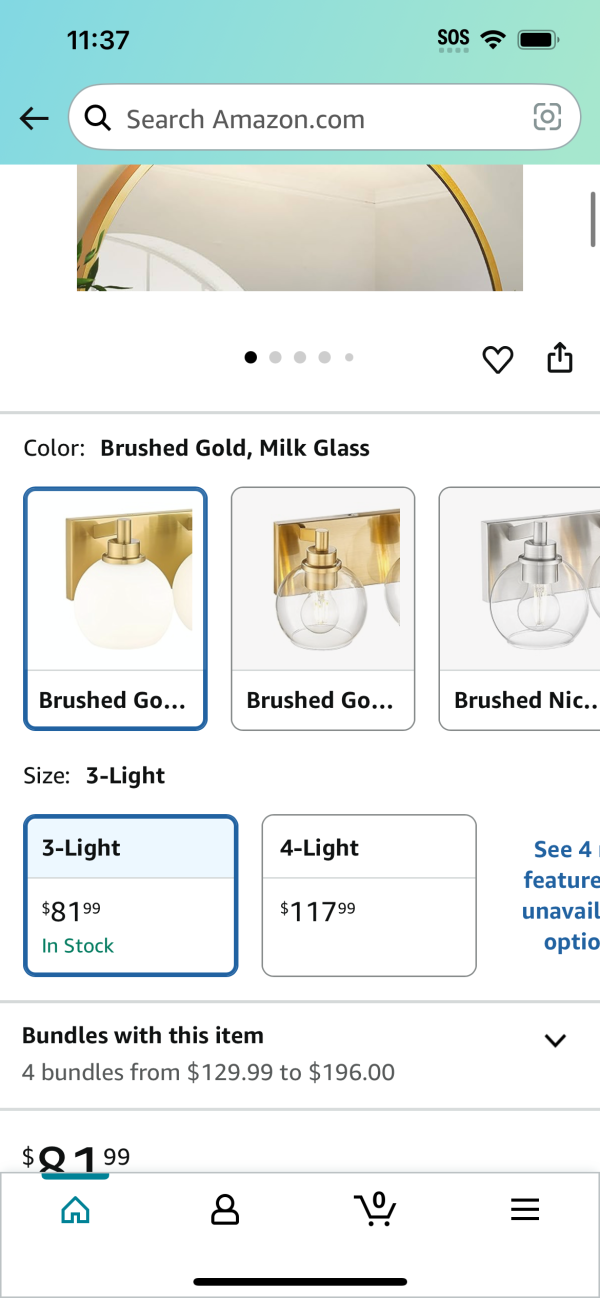Screen dimensions: 600x1298
Task: Open shopping cart icon
Action: 376,1209
